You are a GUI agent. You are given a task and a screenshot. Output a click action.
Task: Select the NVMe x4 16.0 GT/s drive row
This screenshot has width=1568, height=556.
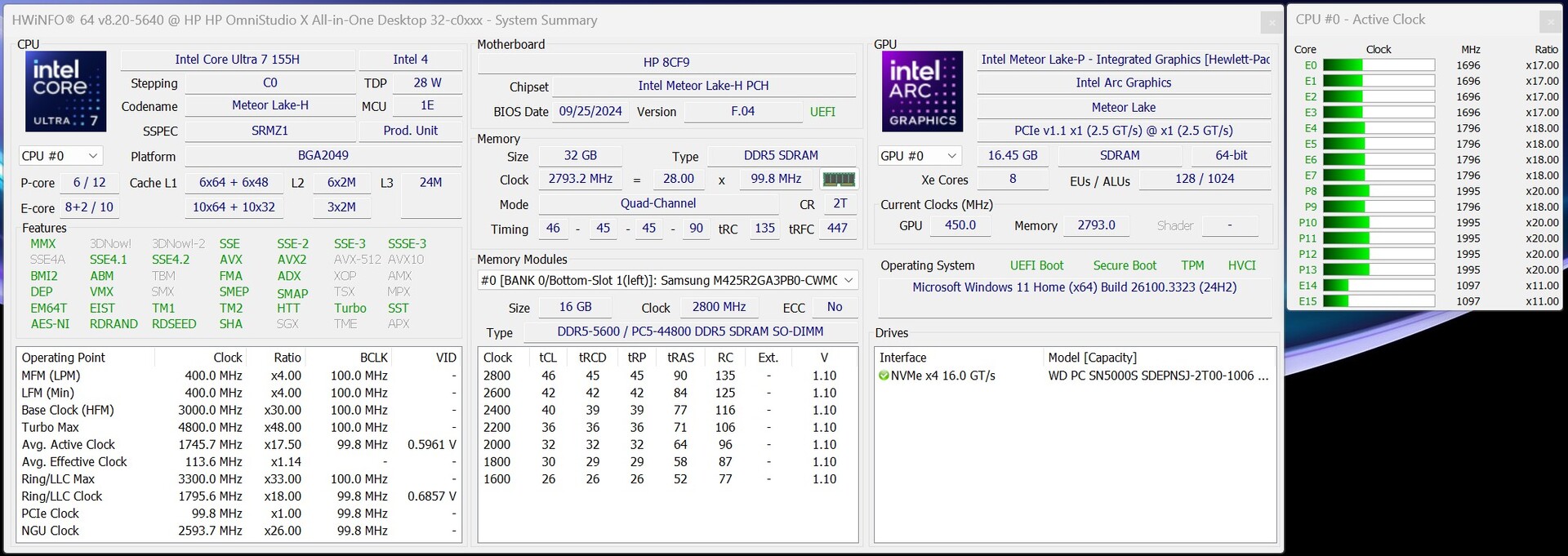[1075, 376]
